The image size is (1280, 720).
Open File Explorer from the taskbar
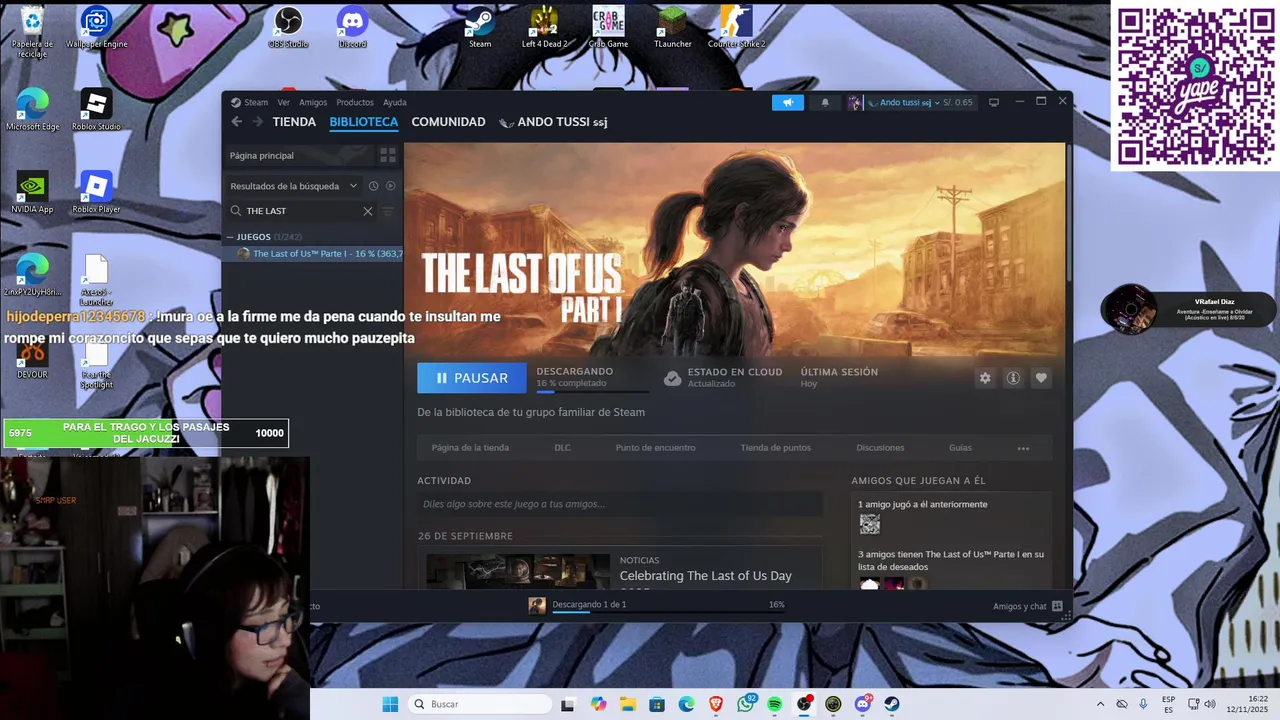tap(628, 704)
